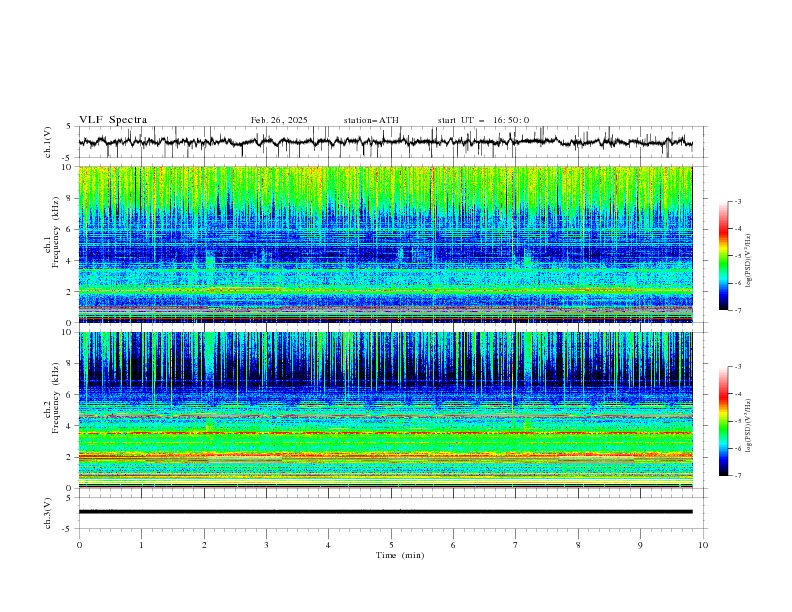
Task: Click the time axis tick label '5'
Action: tap(391, 545)
